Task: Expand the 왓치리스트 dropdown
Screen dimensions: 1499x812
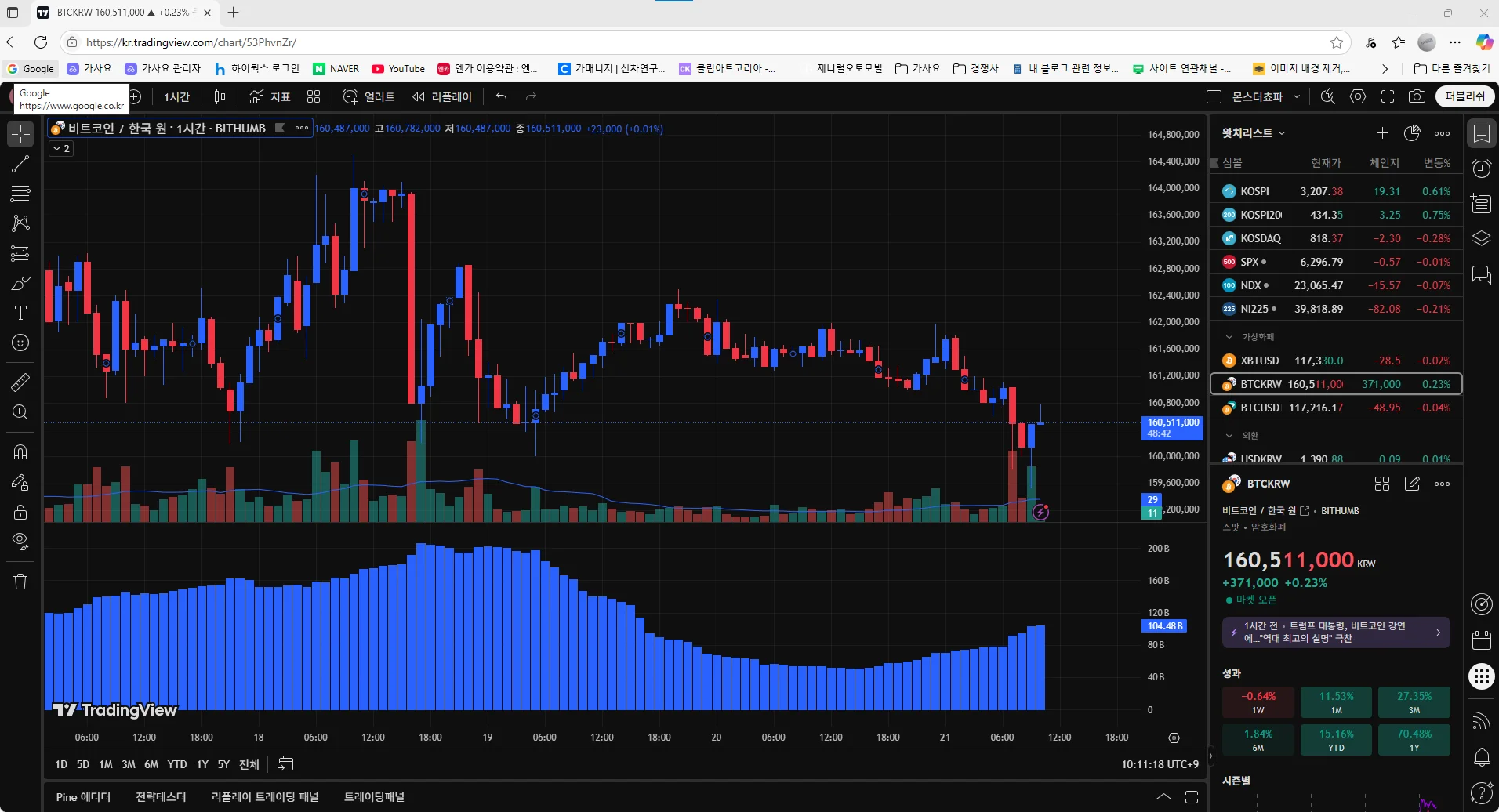Action: click(x=1254, y=133)
